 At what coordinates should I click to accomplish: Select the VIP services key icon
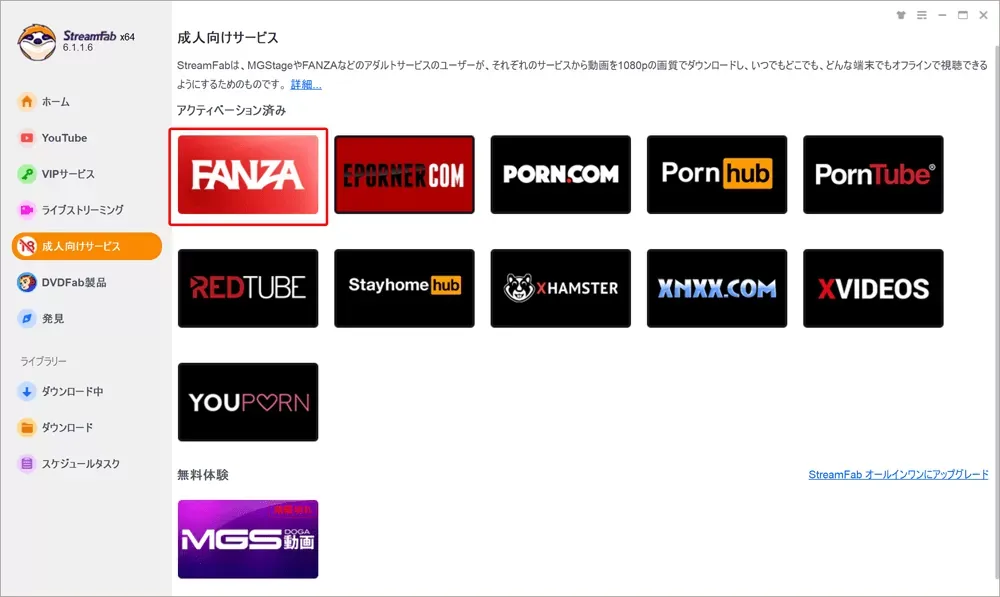point(27,173)
